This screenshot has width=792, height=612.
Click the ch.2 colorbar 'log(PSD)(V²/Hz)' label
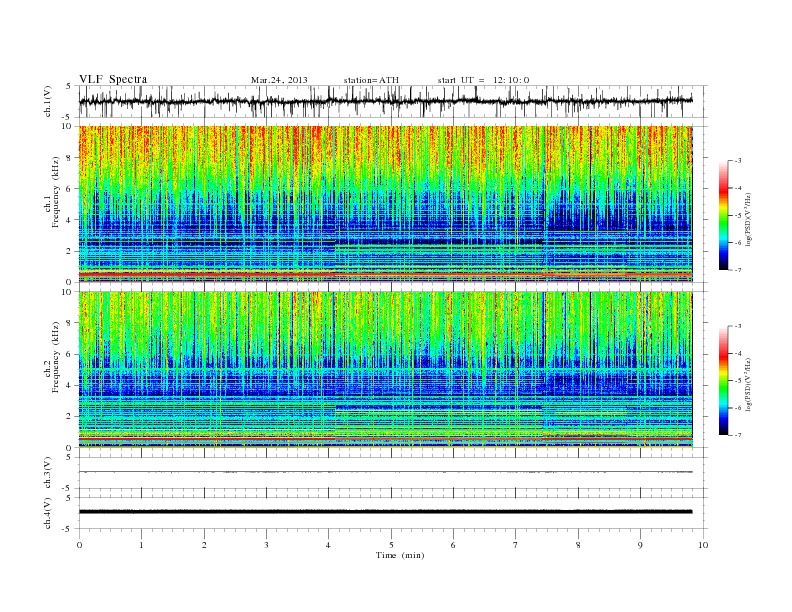coord(748,384)
